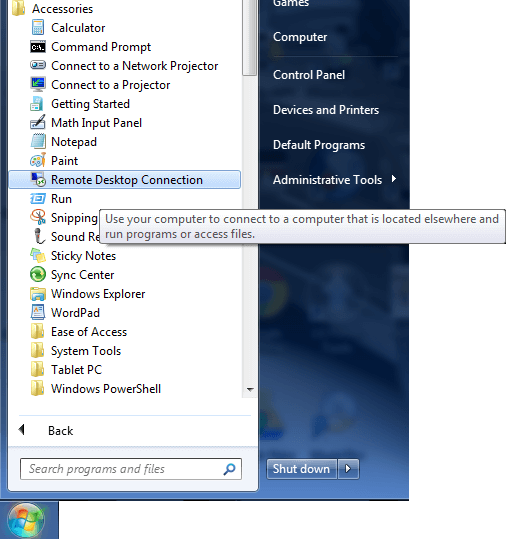Click the Search programs and files box

[131, 469]
